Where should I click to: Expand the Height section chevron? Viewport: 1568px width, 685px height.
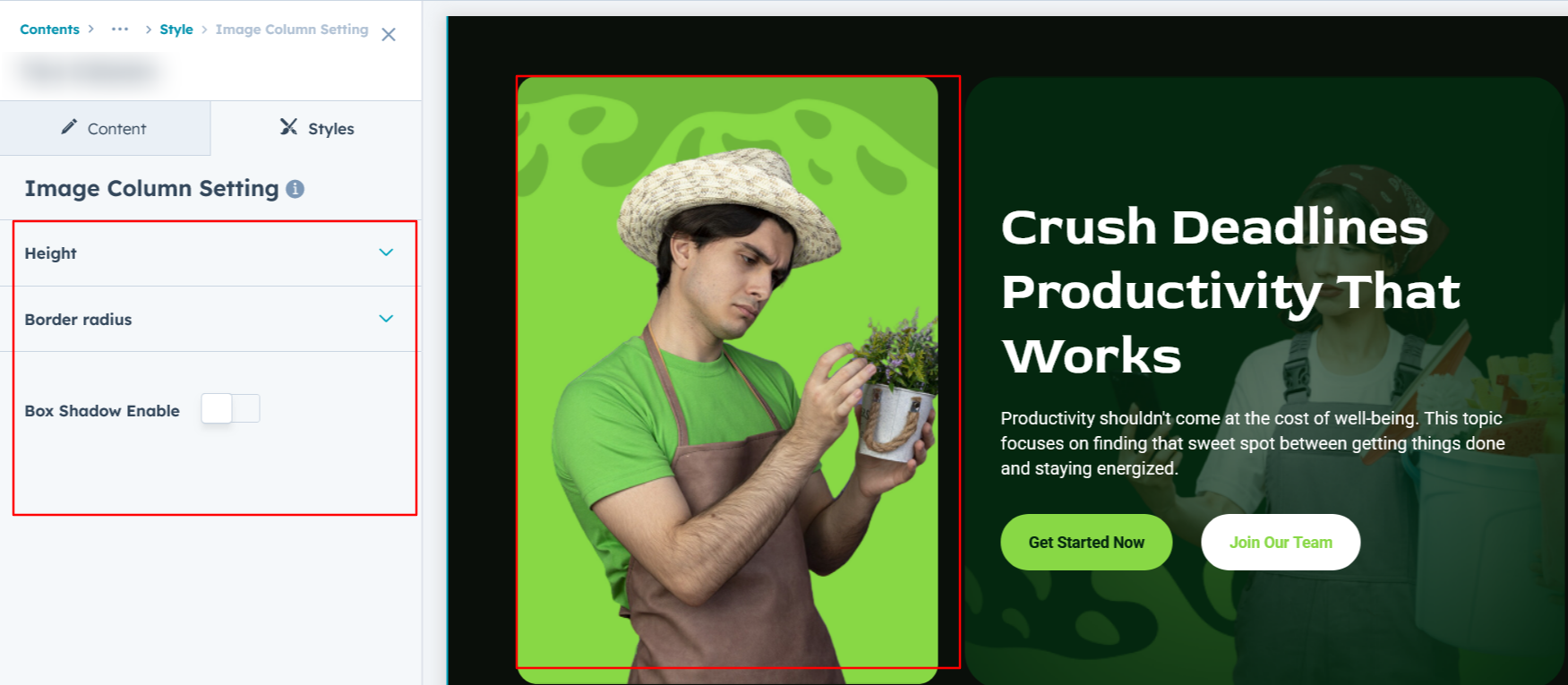386,253
